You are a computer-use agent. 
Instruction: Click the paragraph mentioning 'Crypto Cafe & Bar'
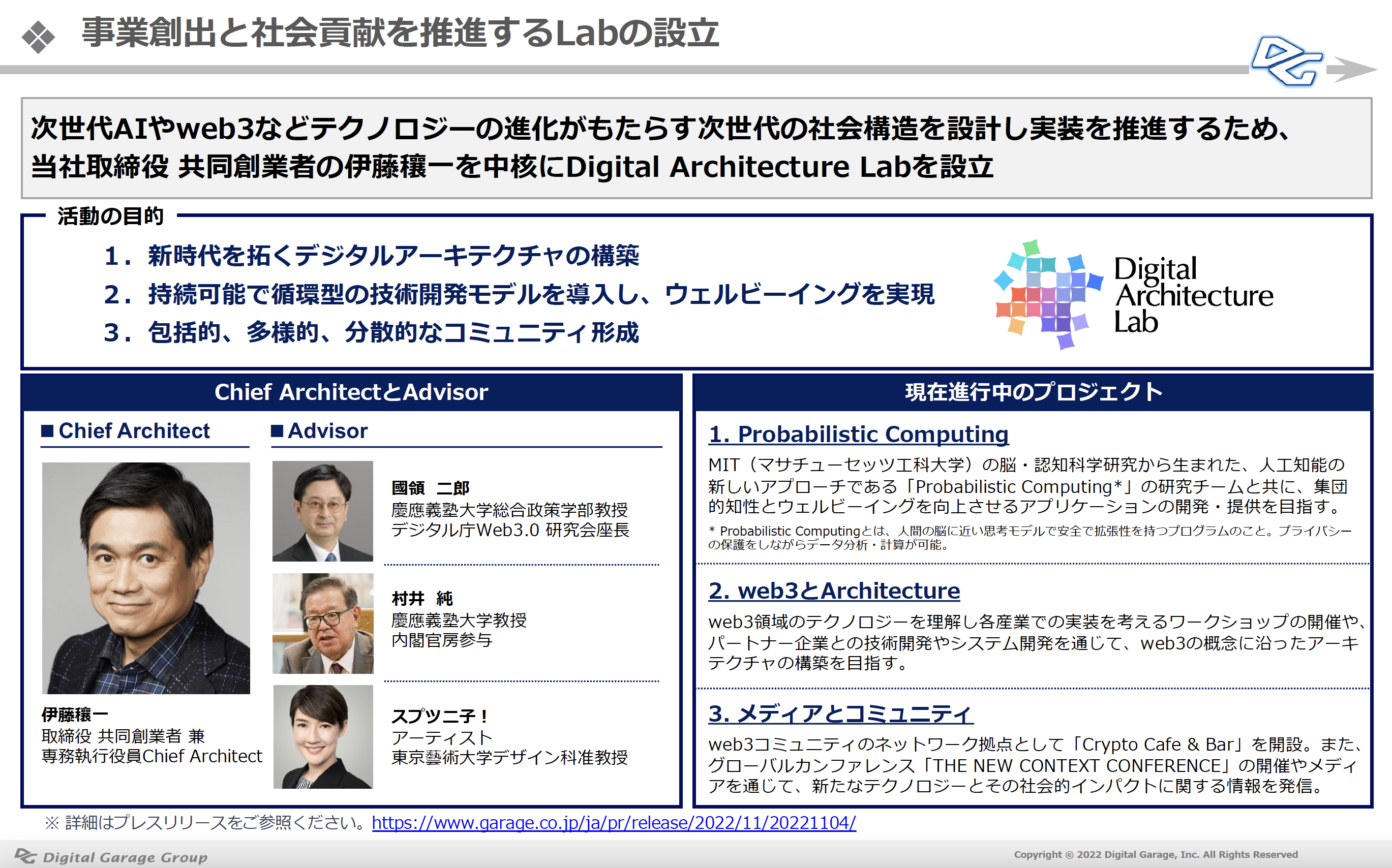1034,765
